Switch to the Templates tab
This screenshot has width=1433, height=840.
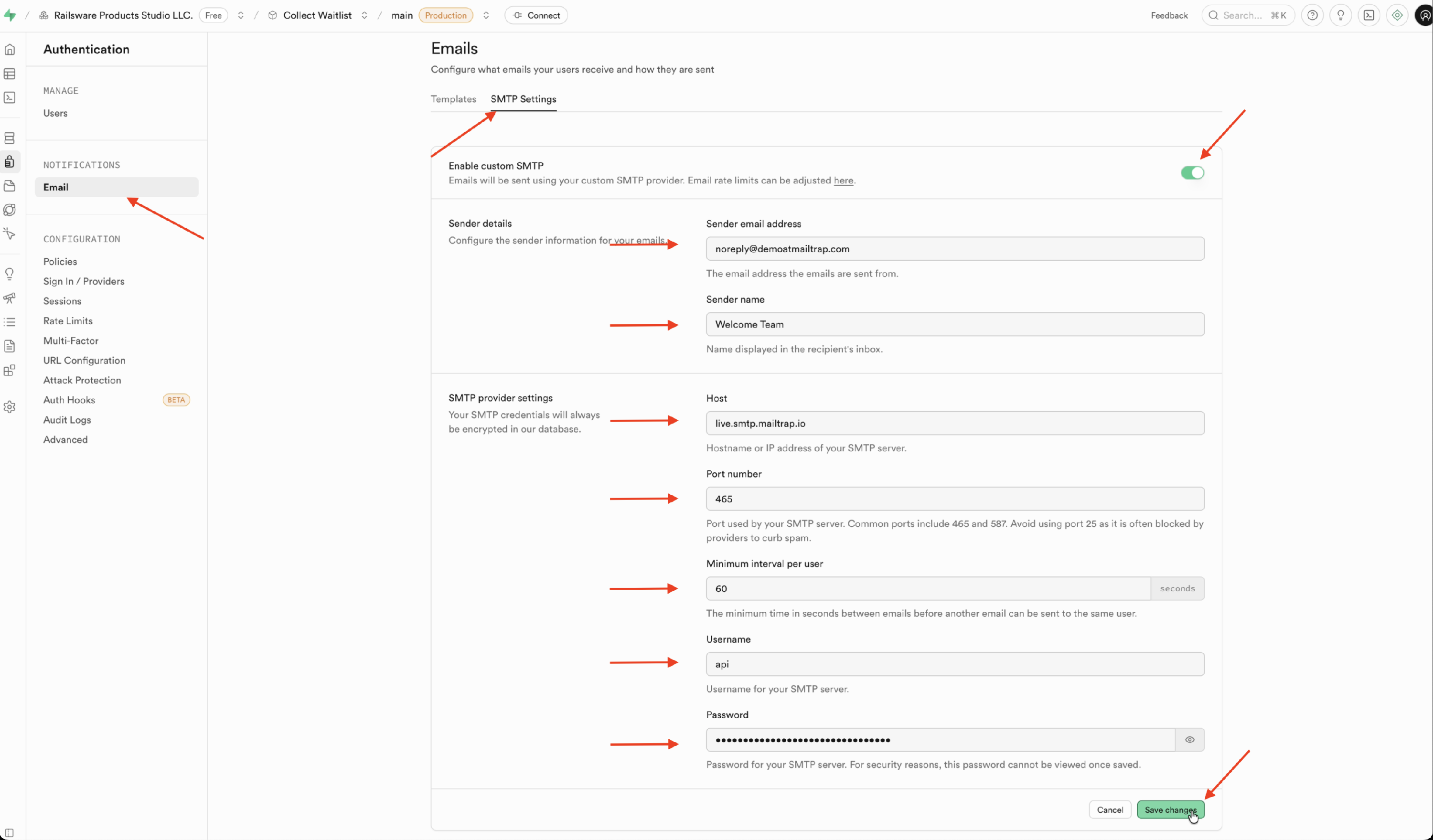(453, 99)
